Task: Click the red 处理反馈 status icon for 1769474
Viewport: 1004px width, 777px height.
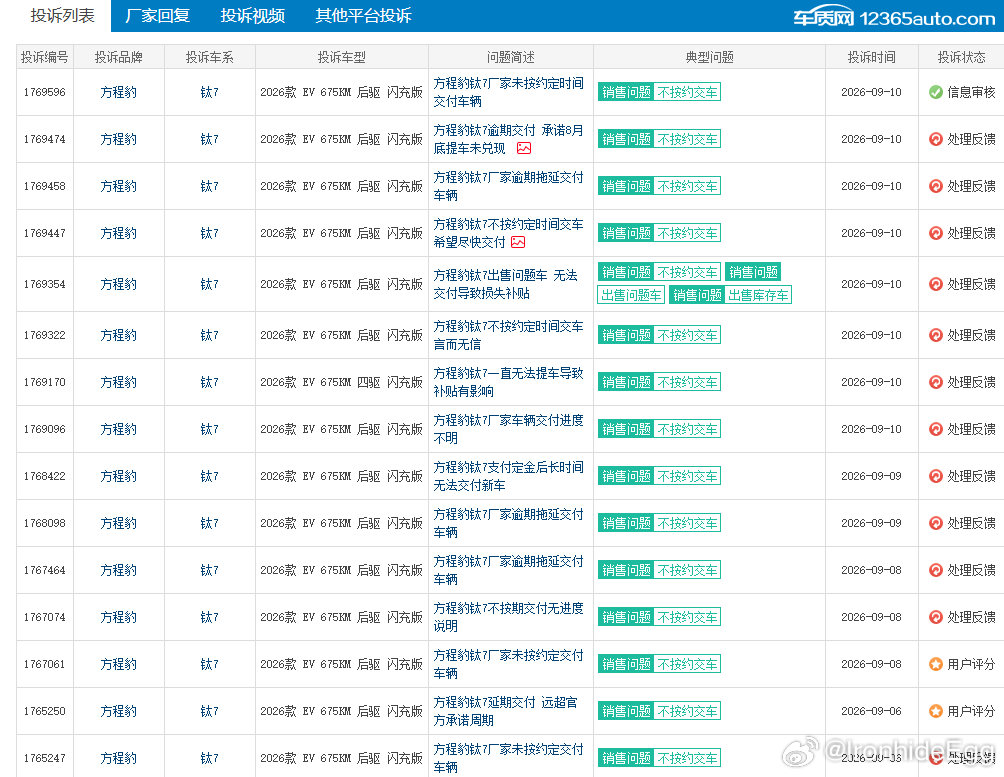Action: click(x=935, y=139)
